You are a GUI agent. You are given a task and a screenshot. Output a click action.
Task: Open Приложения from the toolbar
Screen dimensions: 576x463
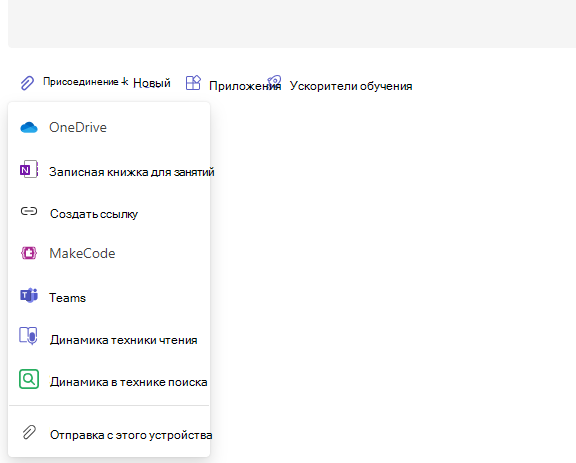point(245,86)
